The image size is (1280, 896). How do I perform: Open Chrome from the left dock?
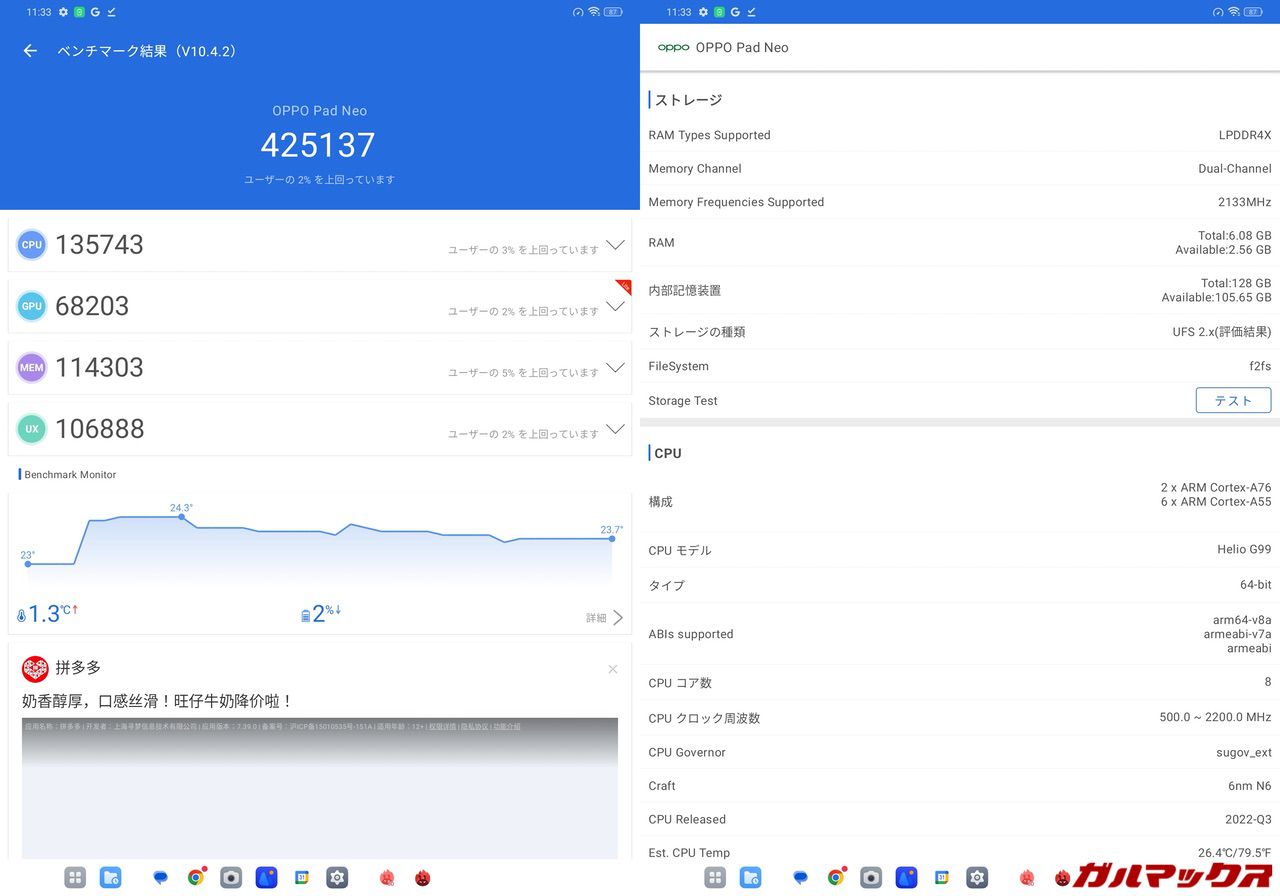tap(196, 878)
